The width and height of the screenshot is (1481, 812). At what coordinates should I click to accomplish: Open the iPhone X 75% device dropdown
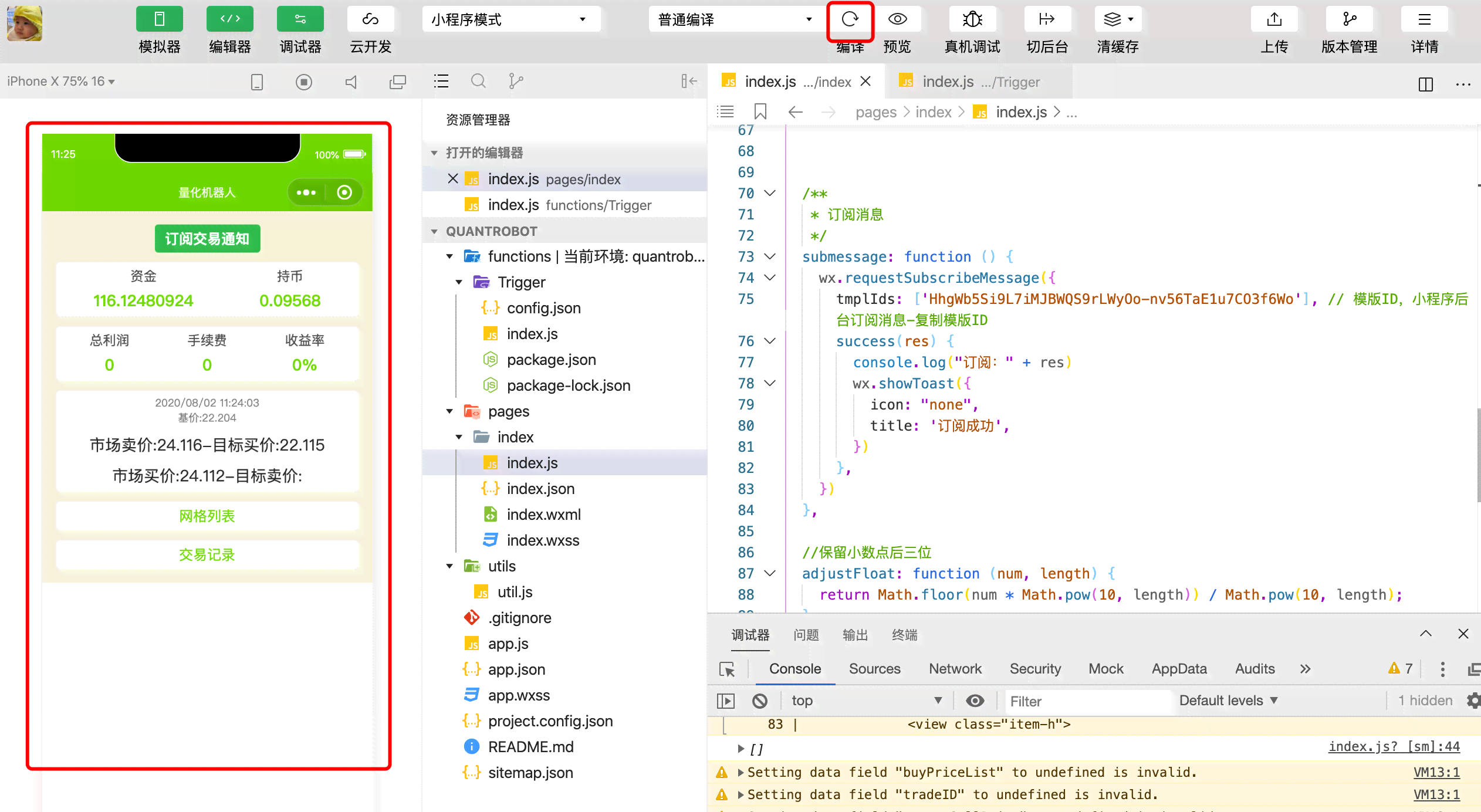click(61, 81)
